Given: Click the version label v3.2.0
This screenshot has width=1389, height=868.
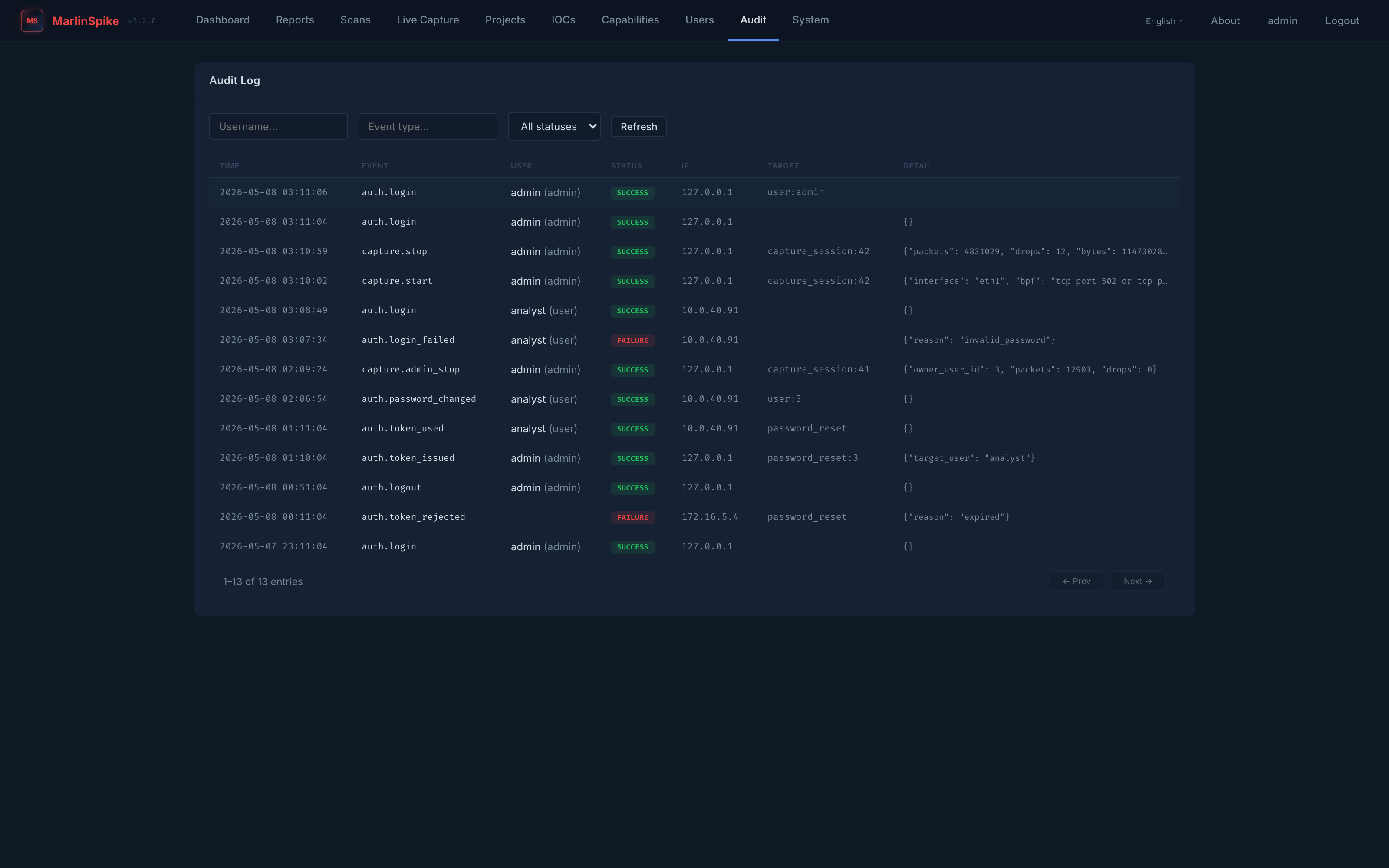Looking at the screenshot, I should pos(142,21).
